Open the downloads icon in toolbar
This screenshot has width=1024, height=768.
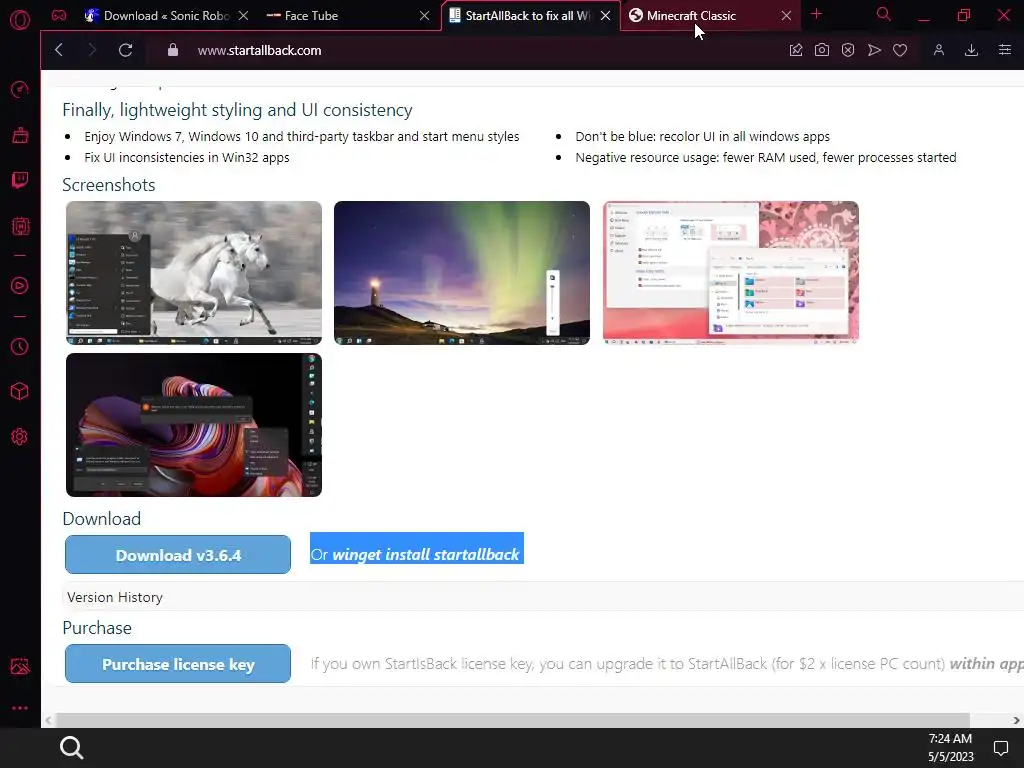coord(971,50)
